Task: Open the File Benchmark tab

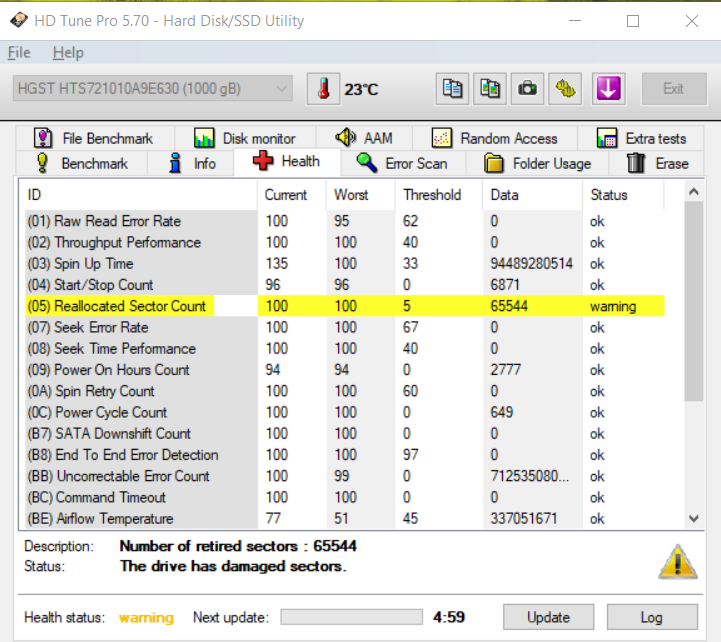Action: 94,138
